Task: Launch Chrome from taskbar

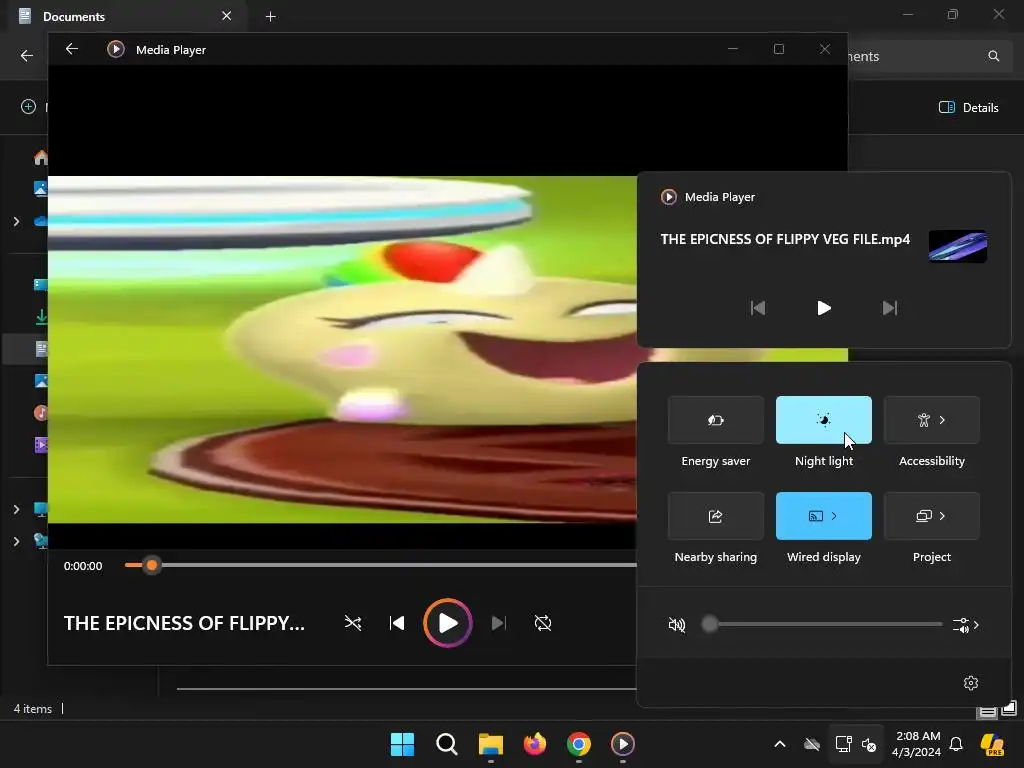Action: 579,744
